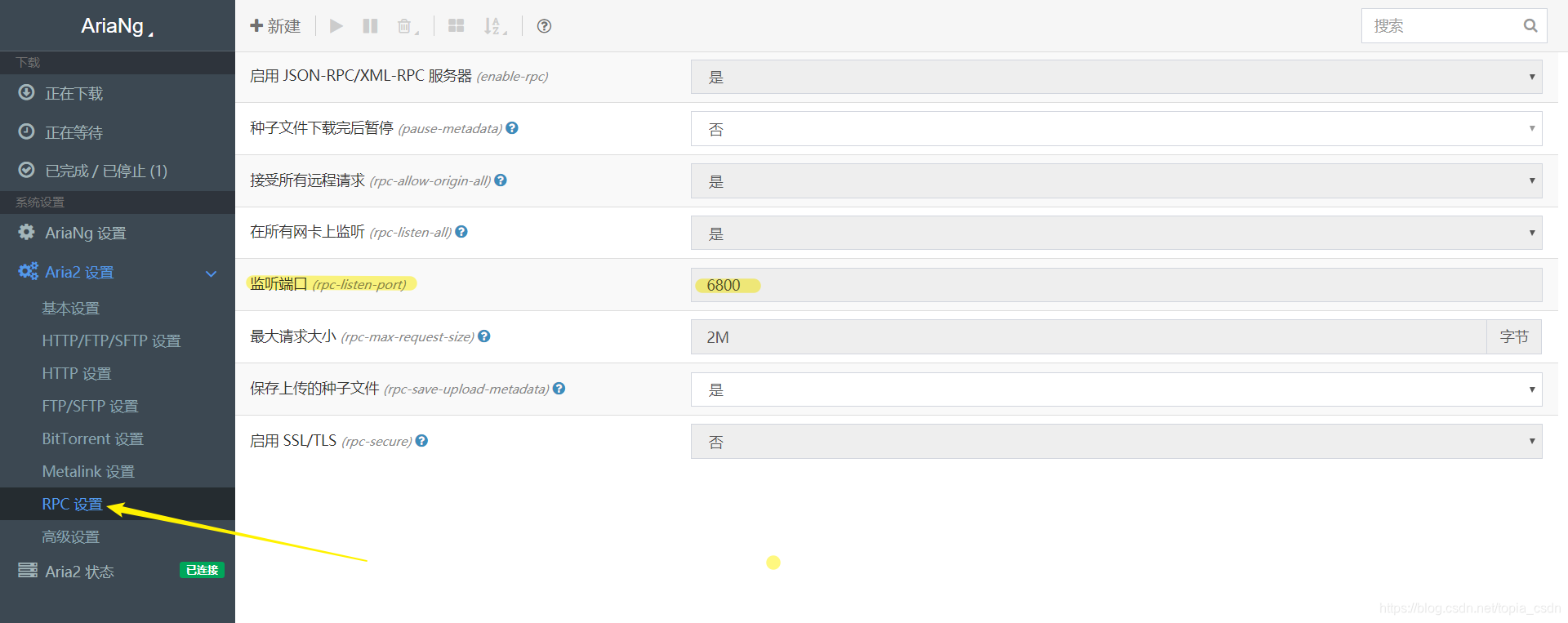Open the pause-metadata dropdown
Viewport: 1568px width, 623px height.
(1116, 129)
